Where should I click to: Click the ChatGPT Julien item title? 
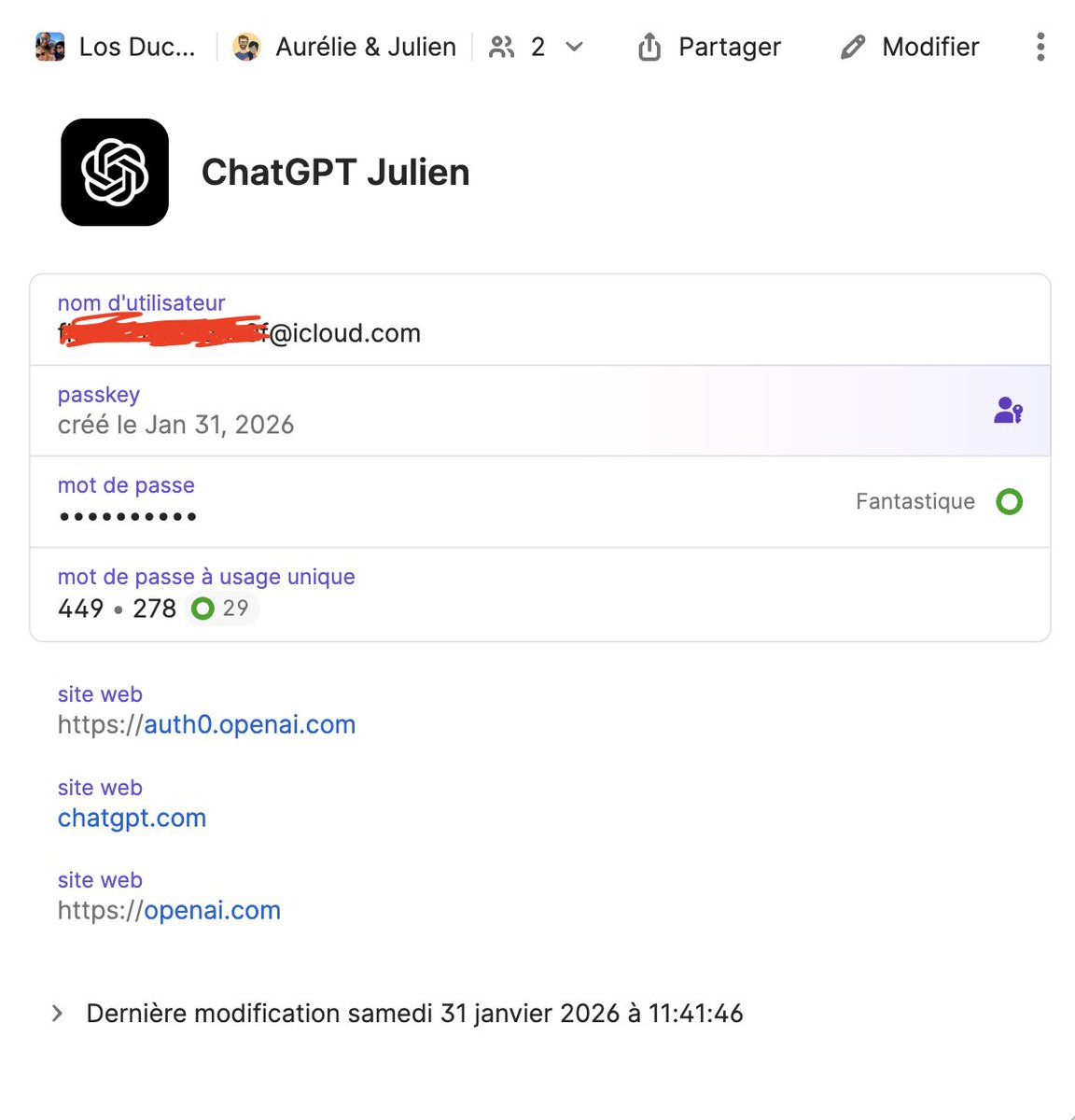[x=336, y=173]
